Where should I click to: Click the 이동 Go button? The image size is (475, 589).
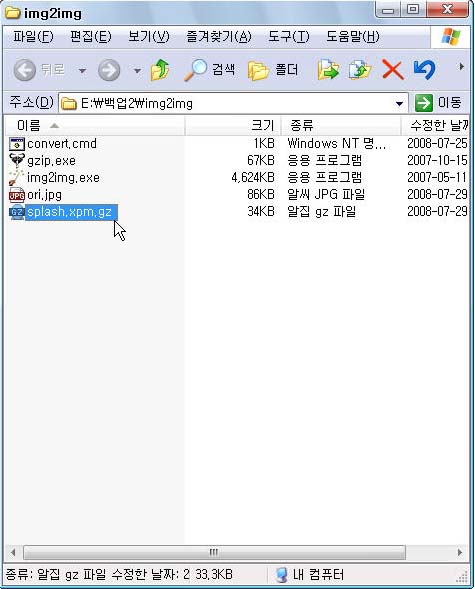(439, 103)
